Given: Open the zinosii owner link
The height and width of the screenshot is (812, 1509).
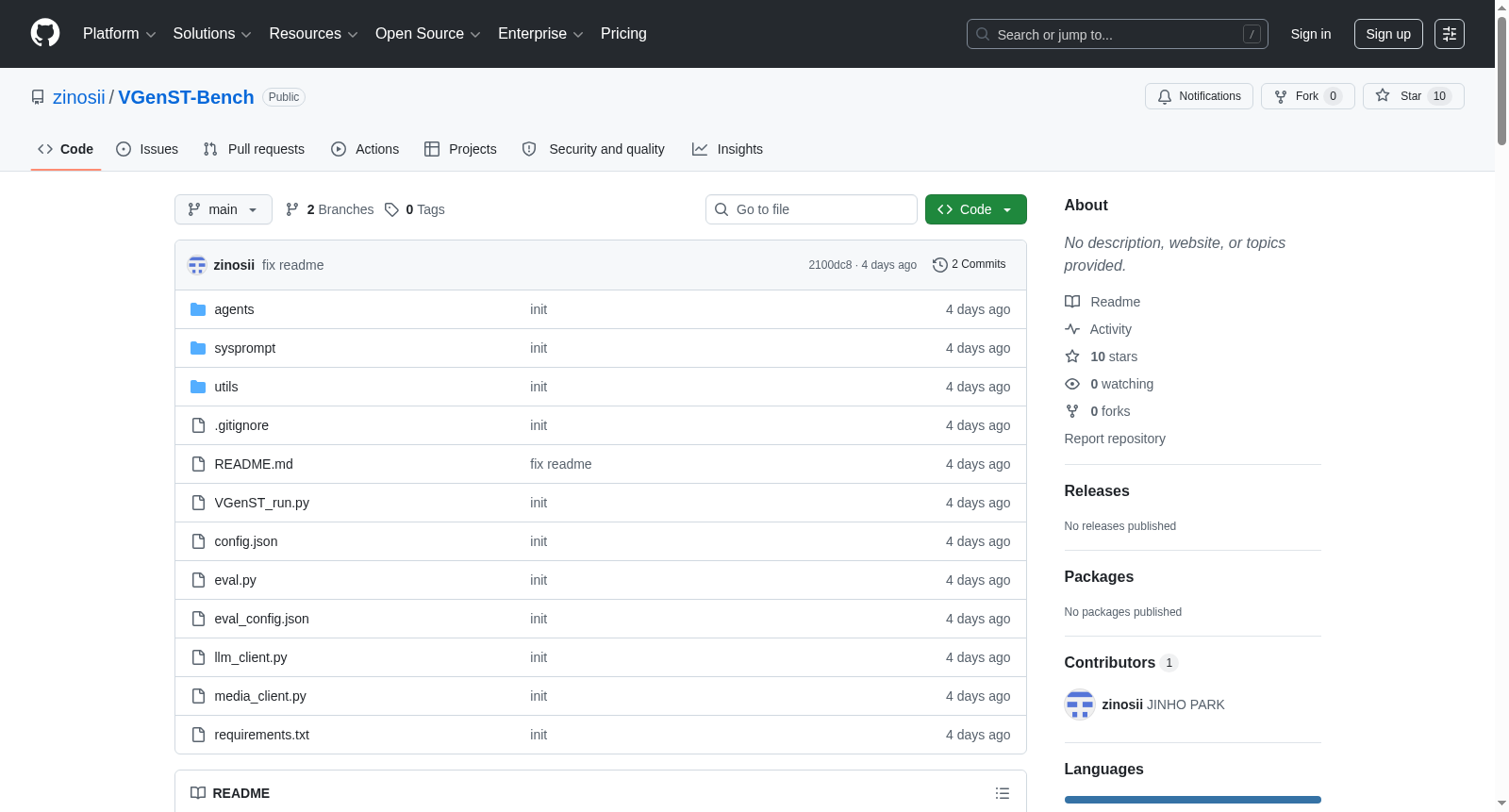Looking at the screenshot, I should 79,97.
